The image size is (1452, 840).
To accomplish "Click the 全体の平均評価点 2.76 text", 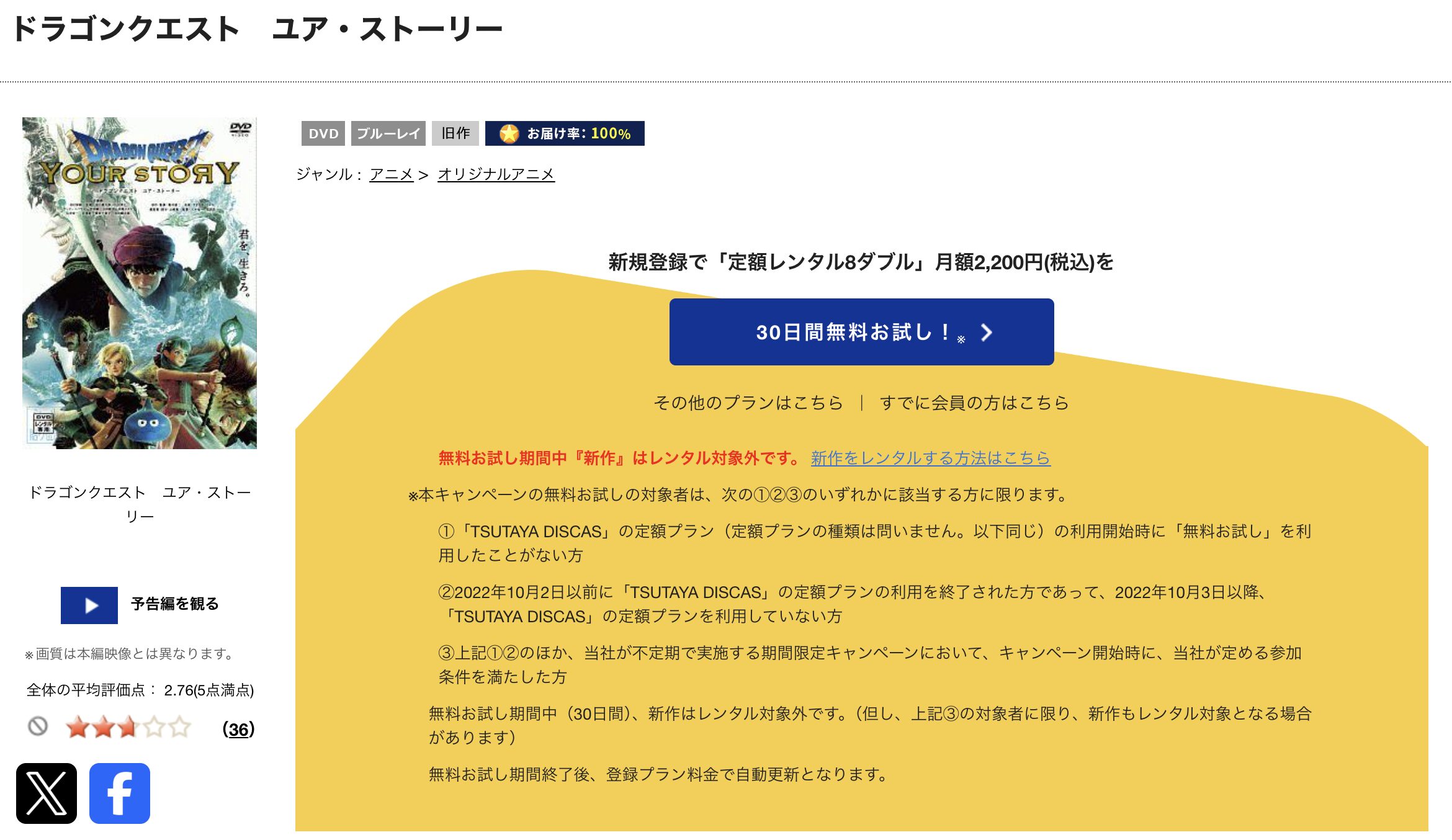I will [140, 690].
